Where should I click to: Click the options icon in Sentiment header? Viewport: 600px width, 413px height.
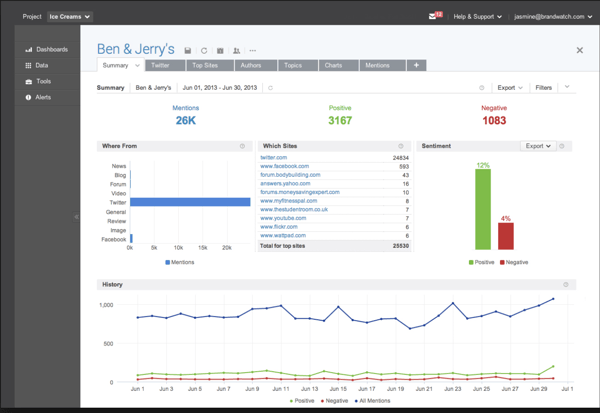point(562,146)
